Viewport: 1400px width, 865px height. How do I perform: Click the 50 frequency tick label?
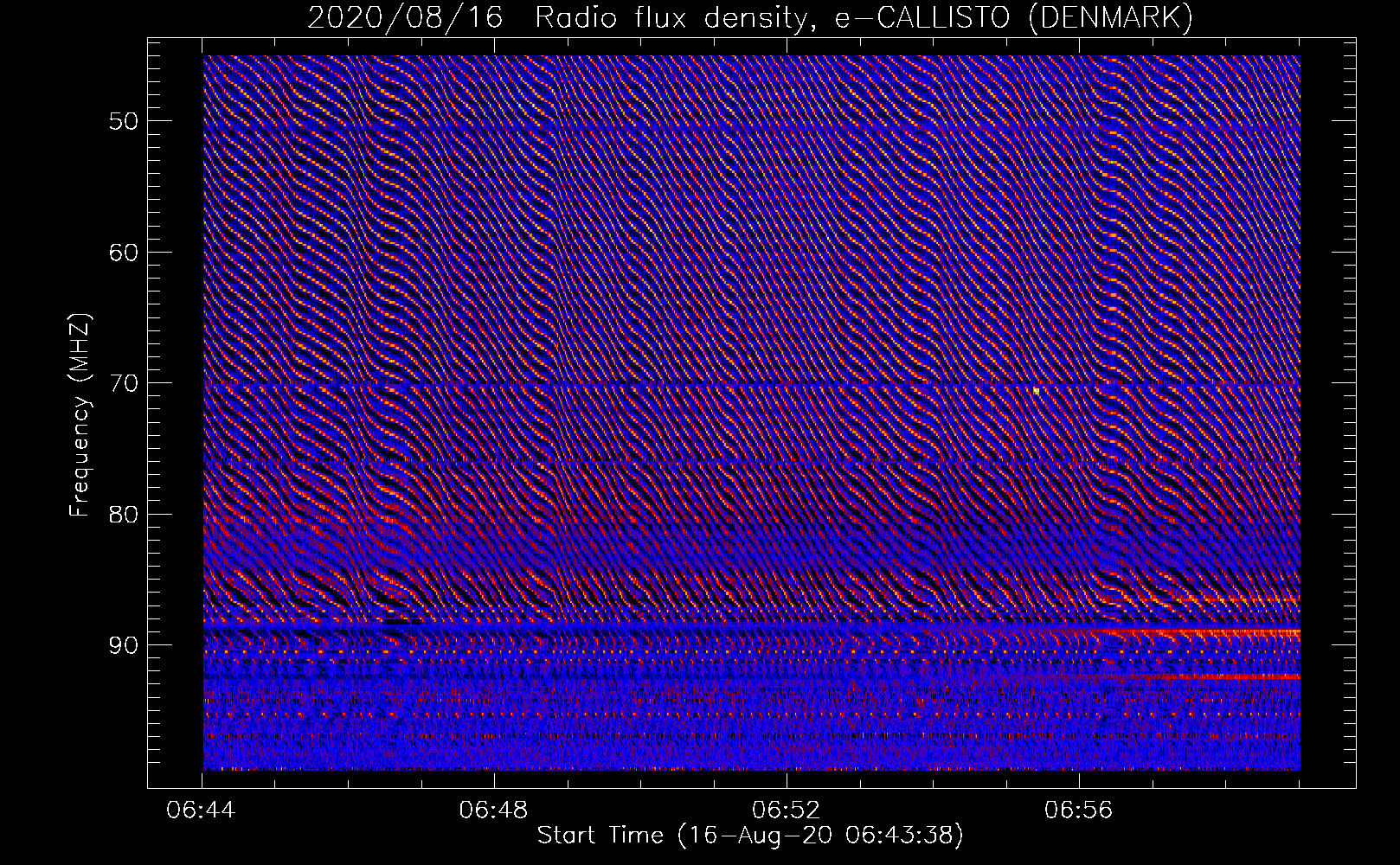click(x=123, y=121)
